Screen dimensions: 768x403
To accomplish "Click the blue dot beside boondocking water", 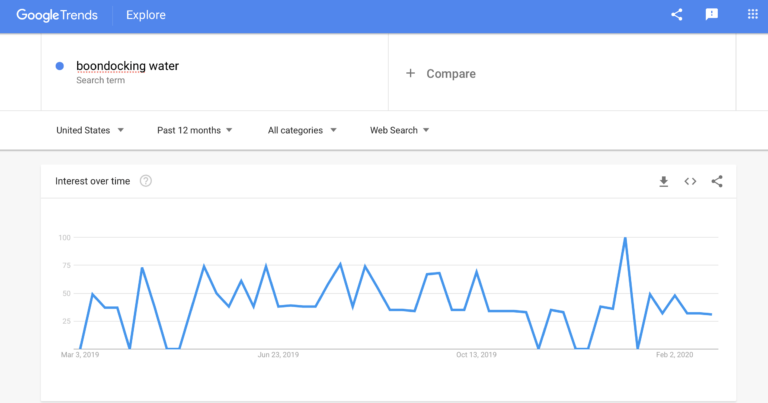I will (60, 66).
